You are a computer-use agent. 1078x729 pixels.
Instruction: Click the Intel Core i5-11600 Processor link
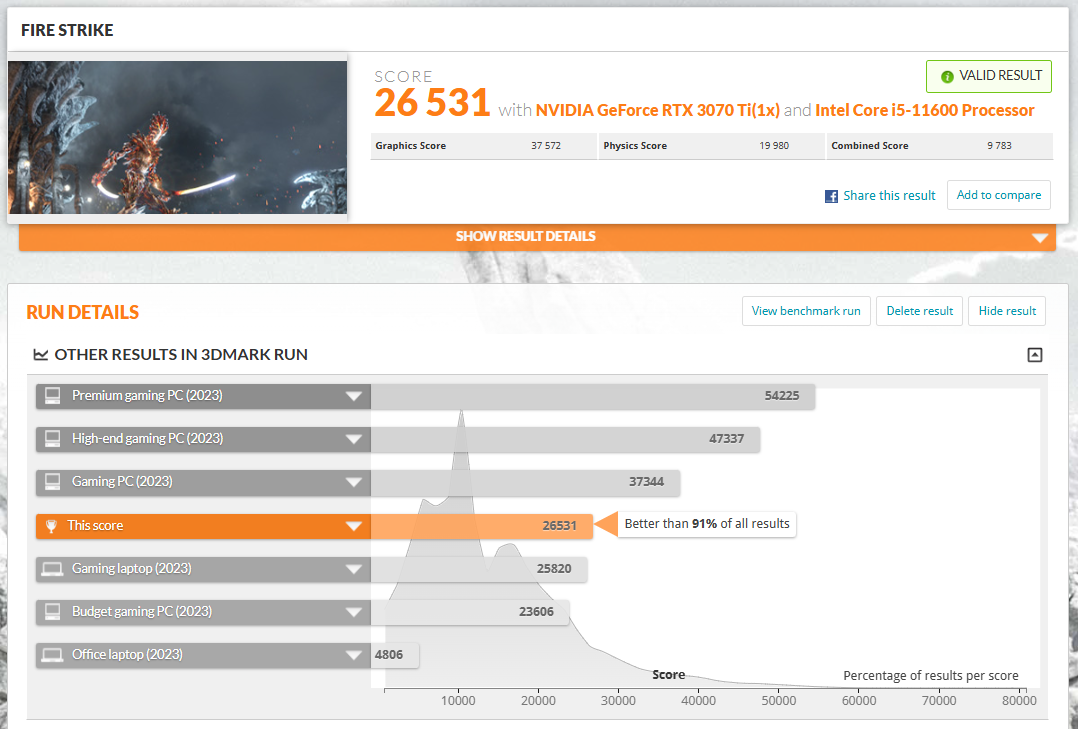click(x=925, y=111)
